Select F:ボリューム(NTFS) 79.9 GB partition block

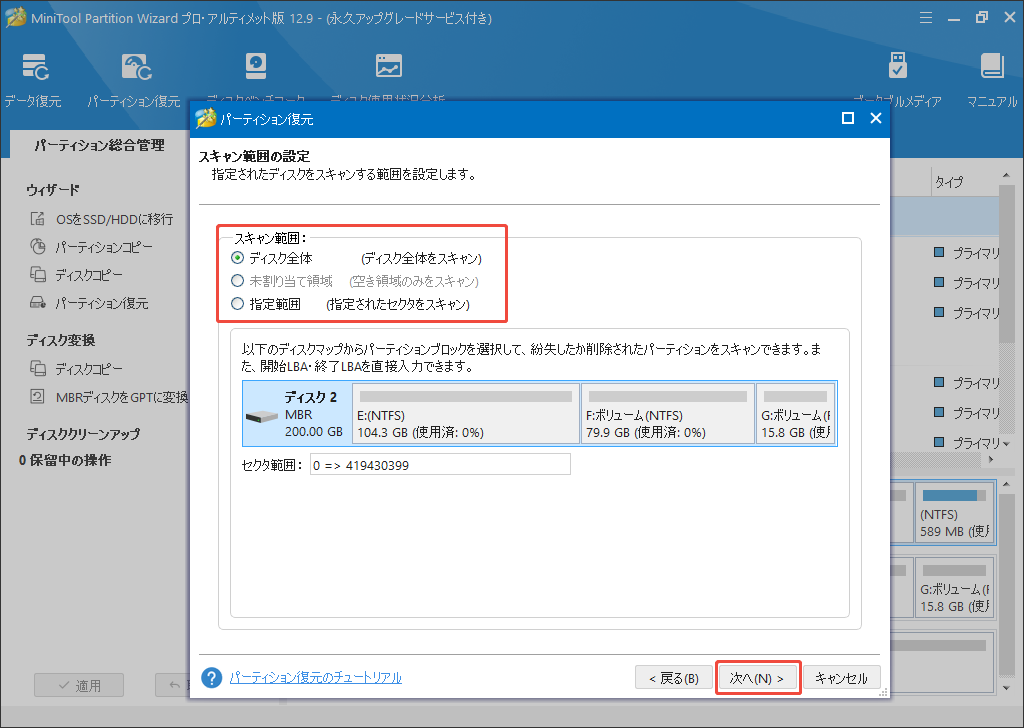[667, 413]
